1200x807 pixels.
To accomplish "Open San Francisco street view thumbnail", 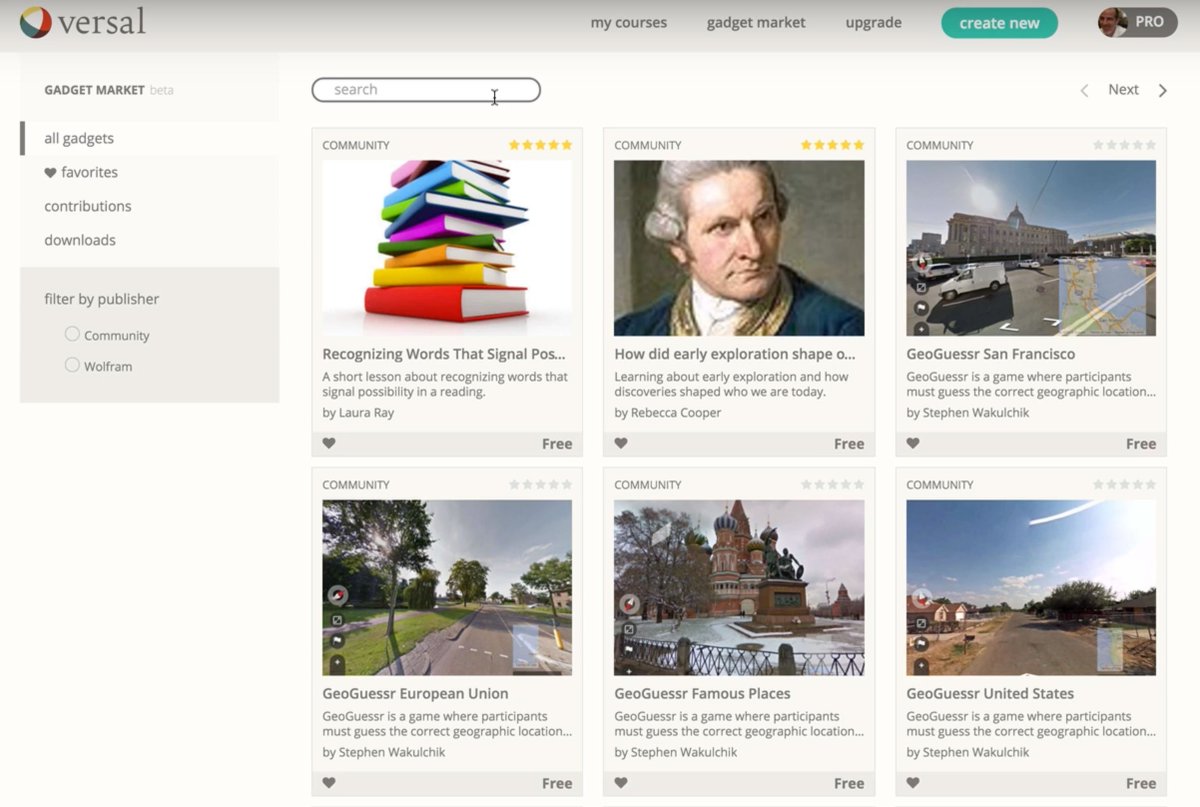I will [1031, 248].
